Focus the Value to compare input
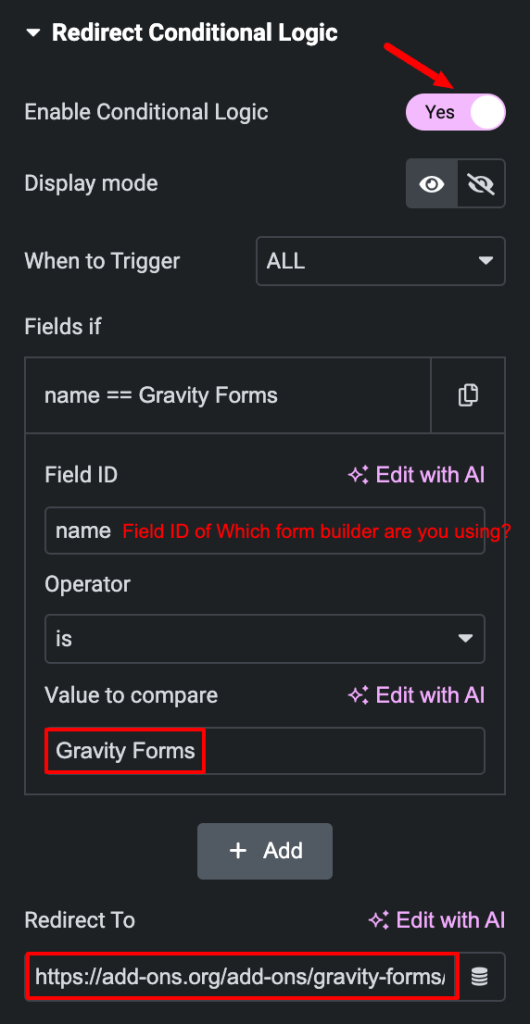This screenshot has width=530, height=1024. pos(264,750)
